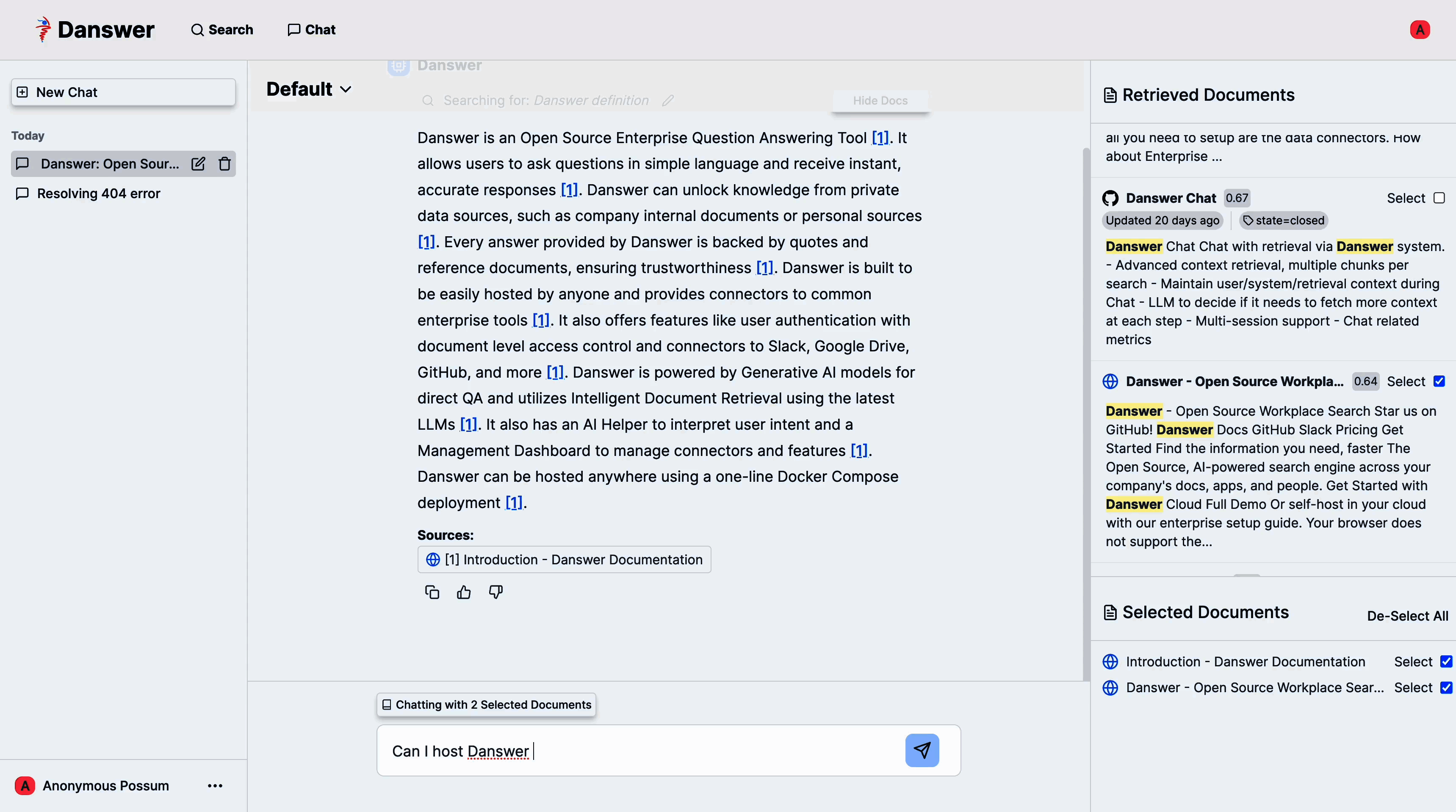Deselect Introduction - Danswer Documentation checkbox
Viewport: 1456px width, 812px height.
point(1445,662)
